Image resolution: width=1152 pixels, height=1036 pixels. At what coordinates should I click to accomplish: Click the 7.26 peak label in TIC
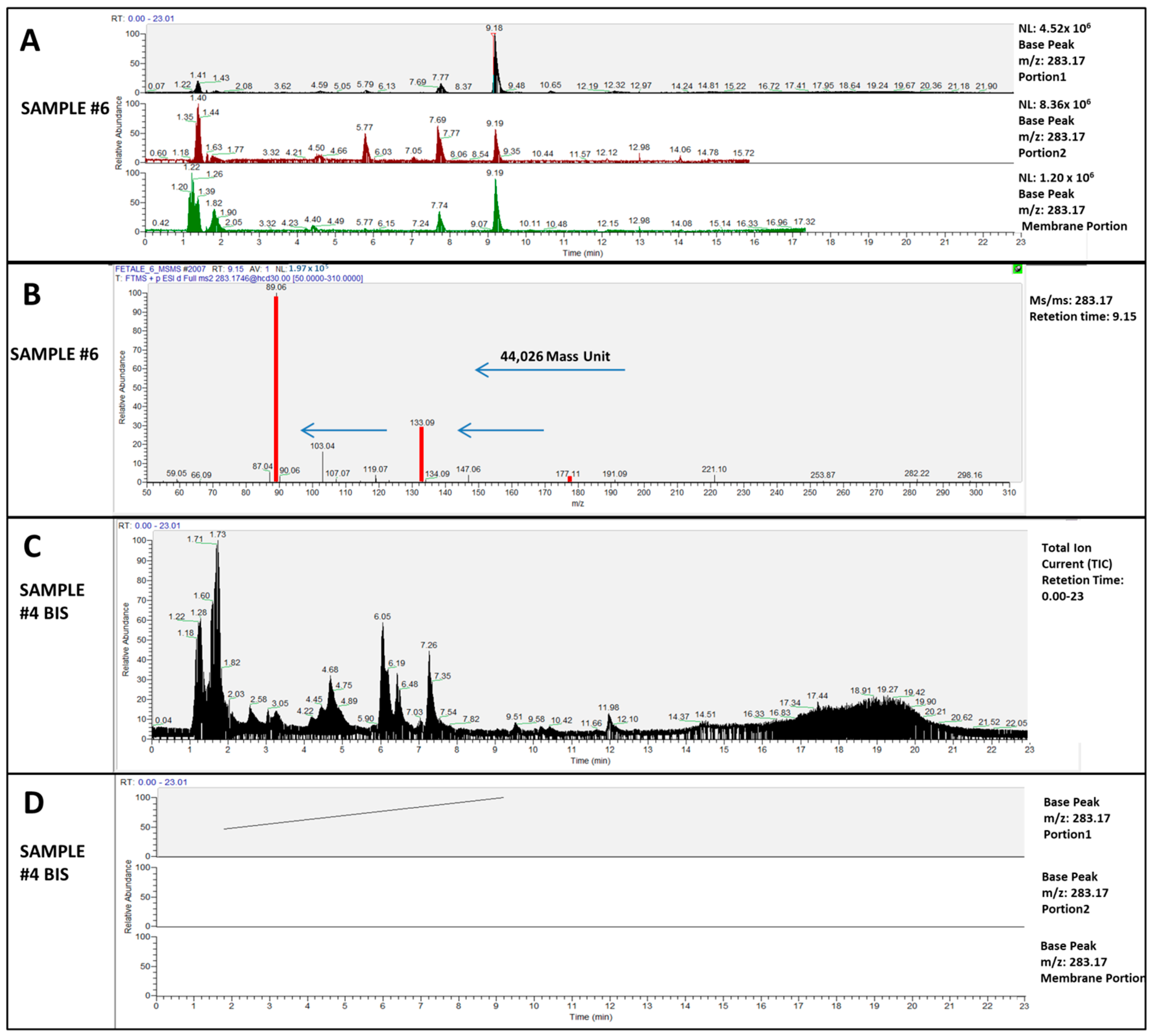click(429, 645)
